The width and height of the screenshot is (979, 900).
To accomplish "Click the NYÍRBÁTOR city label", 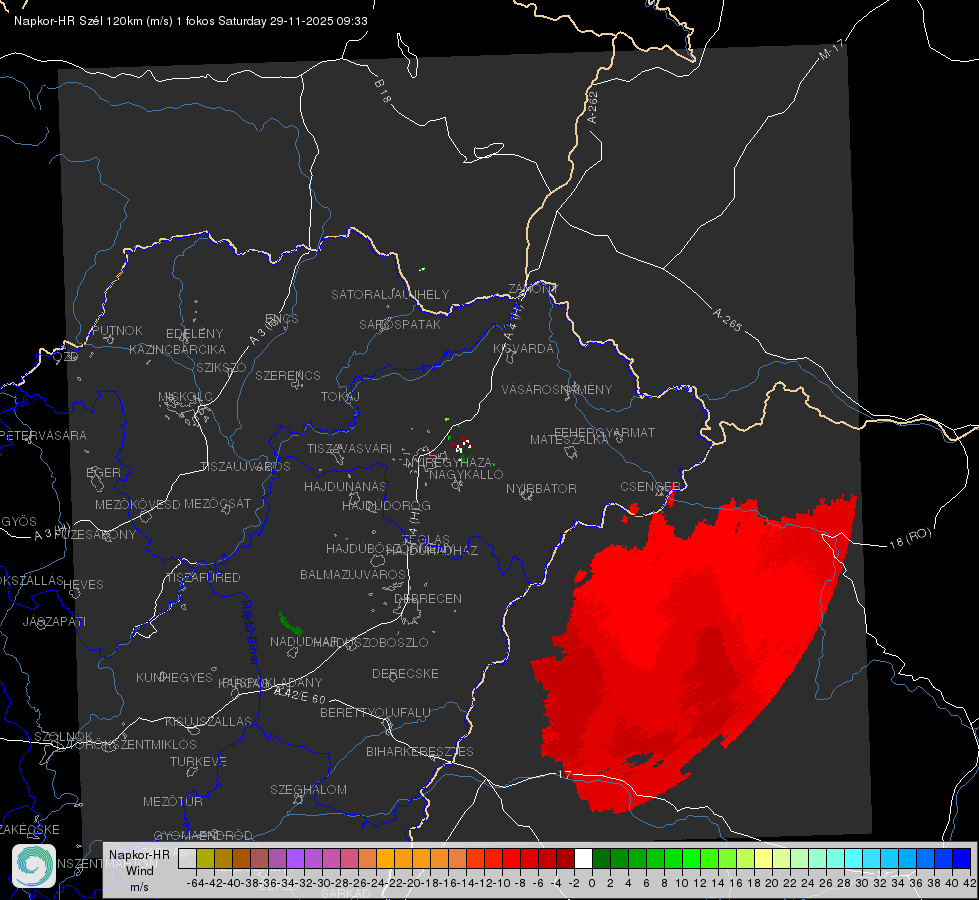I will 541,488.
